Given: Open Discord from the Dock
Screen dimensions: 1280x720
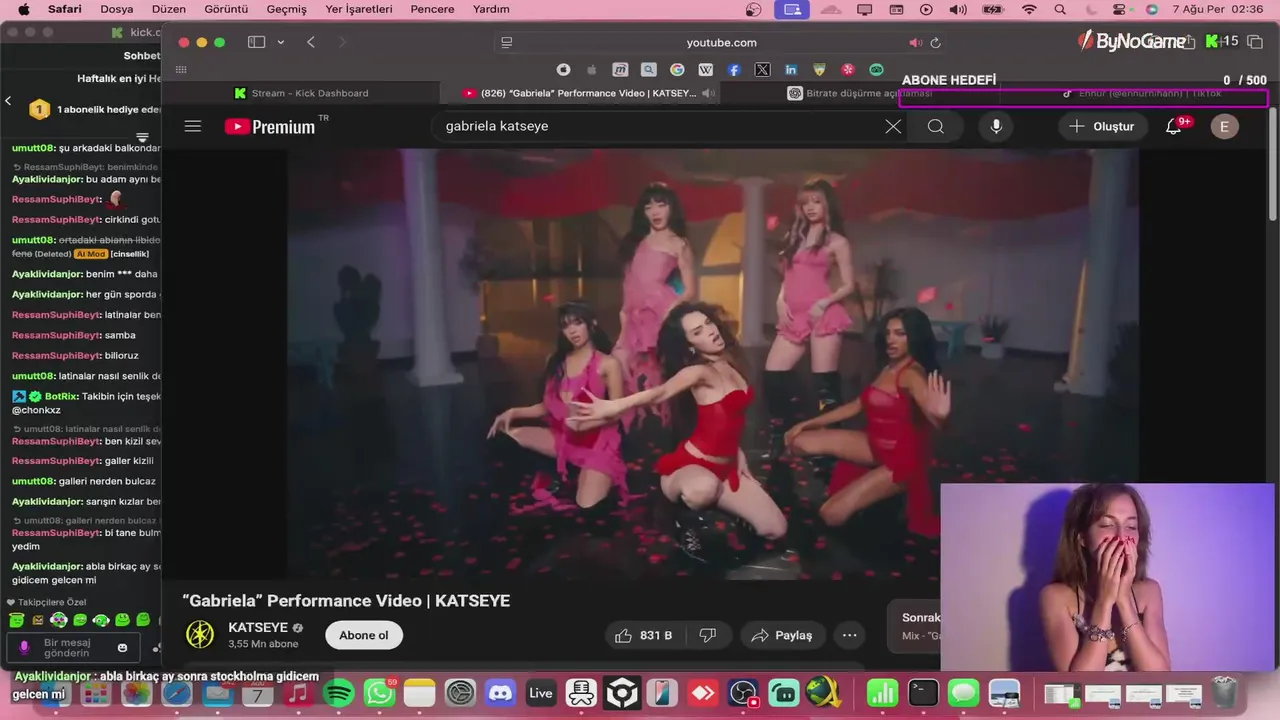Looking at the screenshot, I should pyautogui.click(x=500, y=692).
